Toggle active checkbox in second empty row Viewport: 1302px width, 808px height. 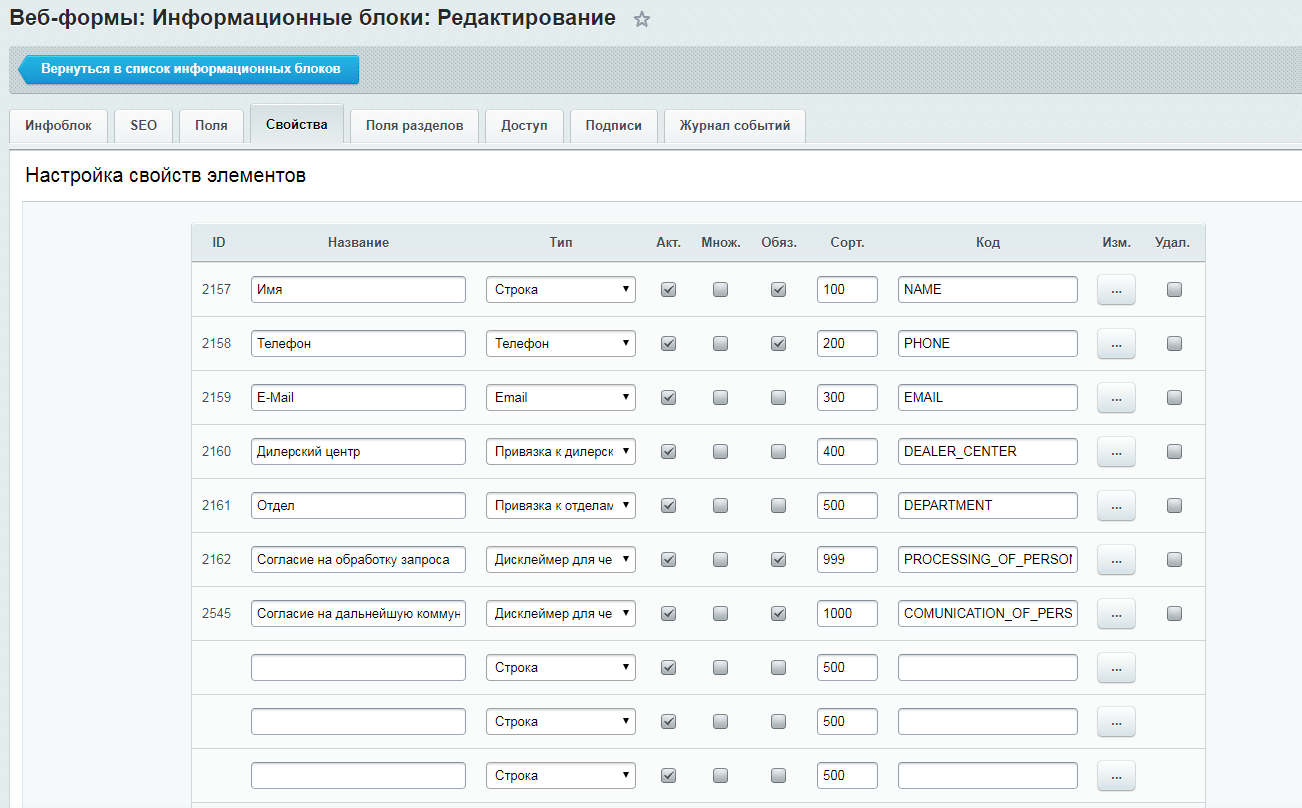(669, 721)
